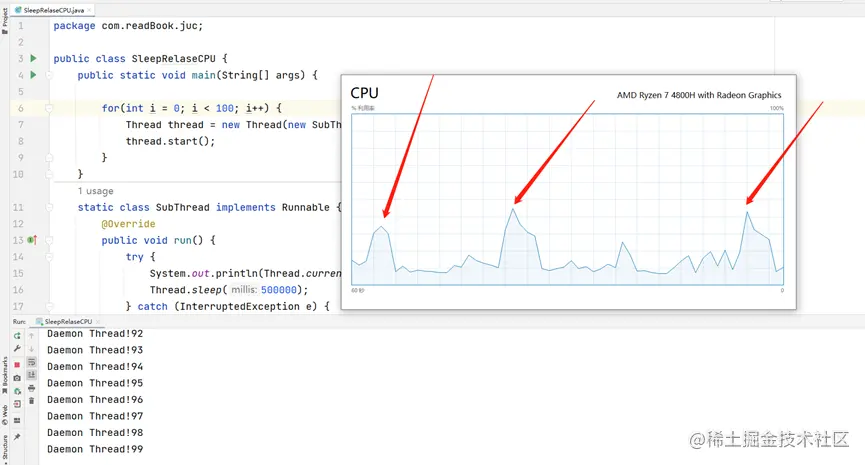865x465 pixels.
Task: Click 'thread.start();' on line 8
Action: 170,141
